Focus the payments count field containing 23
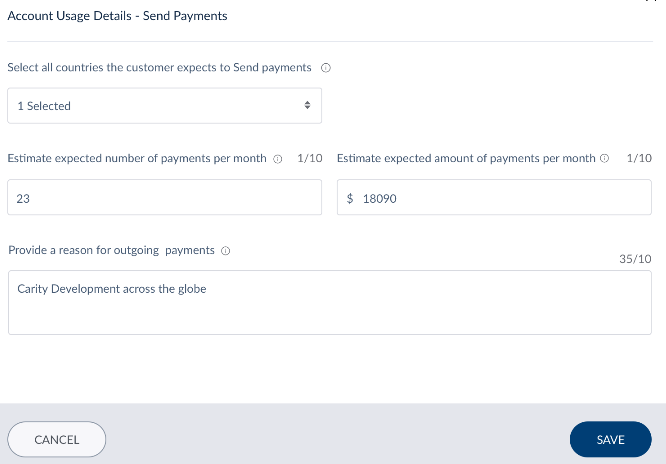The width and height of the screenshot is (666, 464). click(164, 198)
